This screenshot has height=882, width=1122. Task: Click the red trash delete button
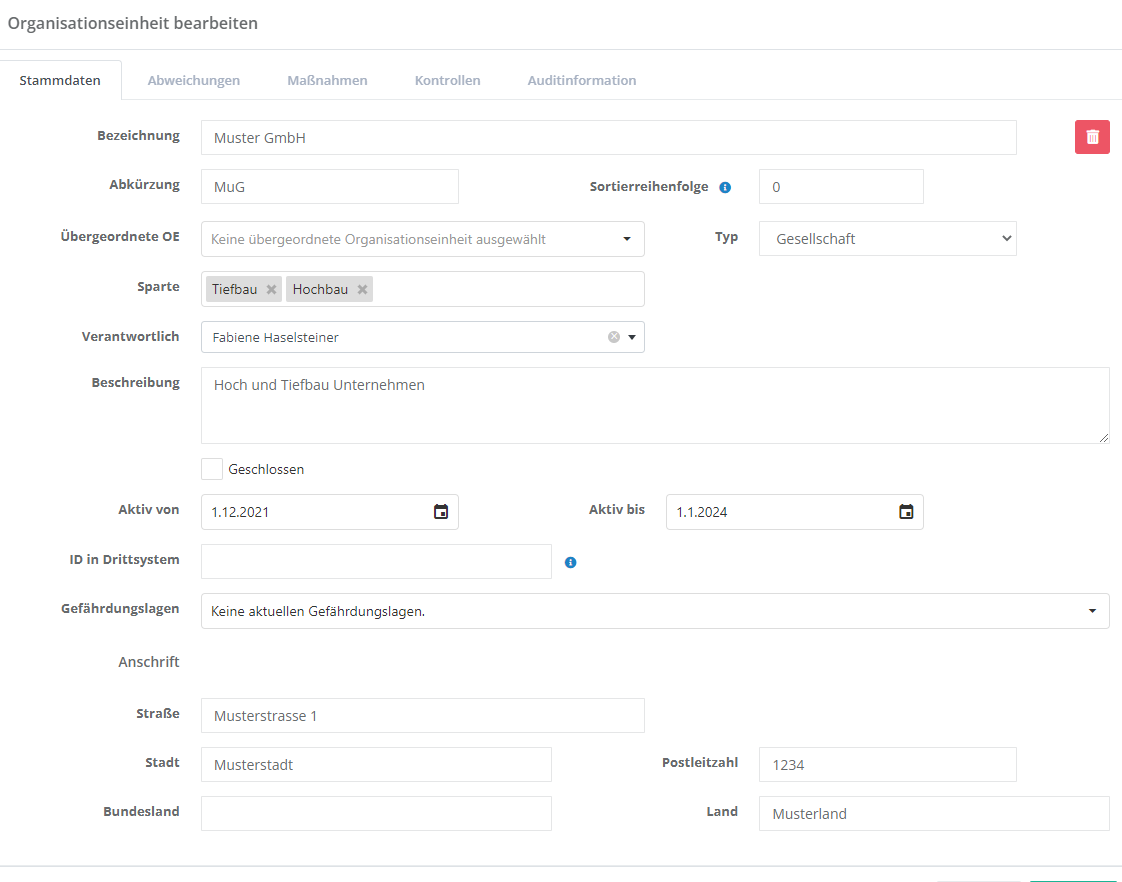coord(1092,137)
